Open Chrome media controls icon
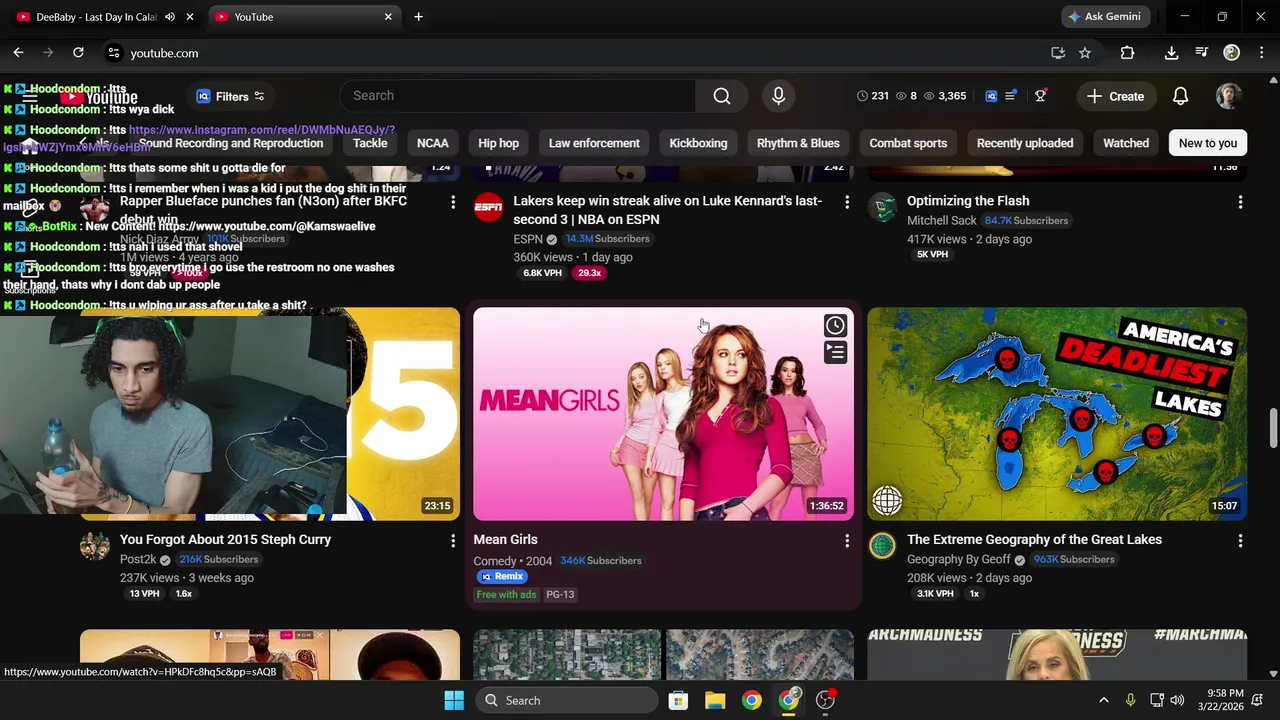 (x=1202, y=53)
